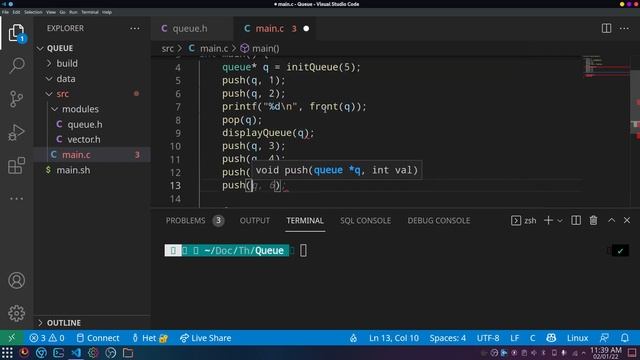640x360 pixels.
Task: Open main.sh in the explorer tree
Action: click(92, 170)
